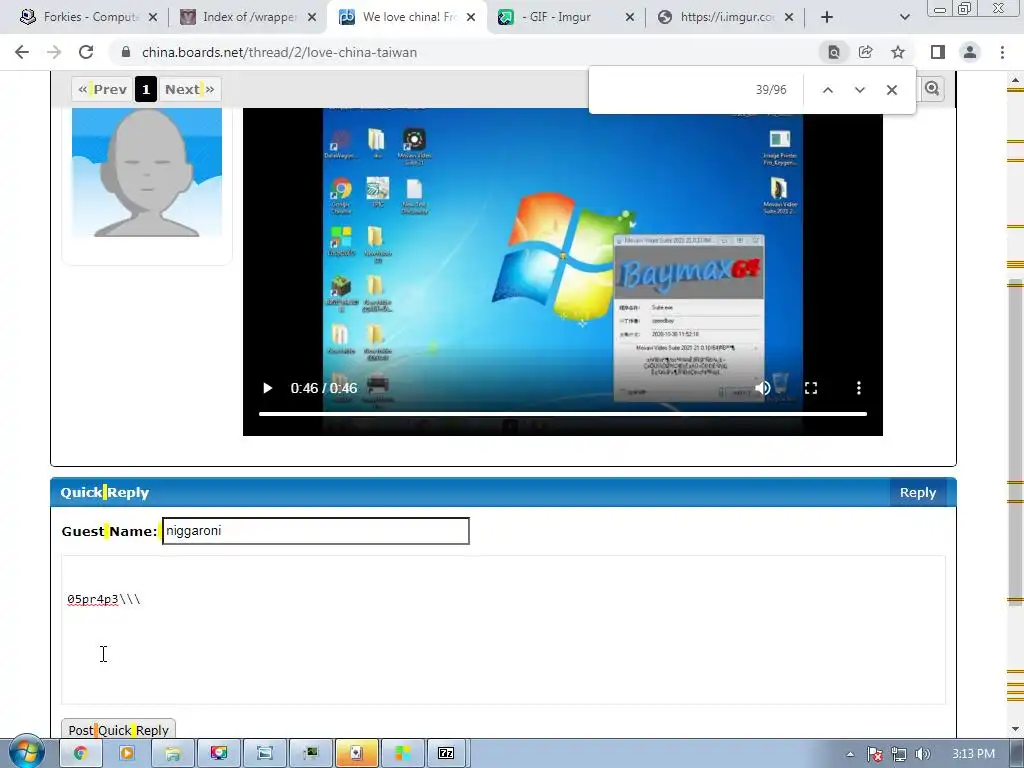
Task: Share this page via share icon
Action: [x=866, y=52]
